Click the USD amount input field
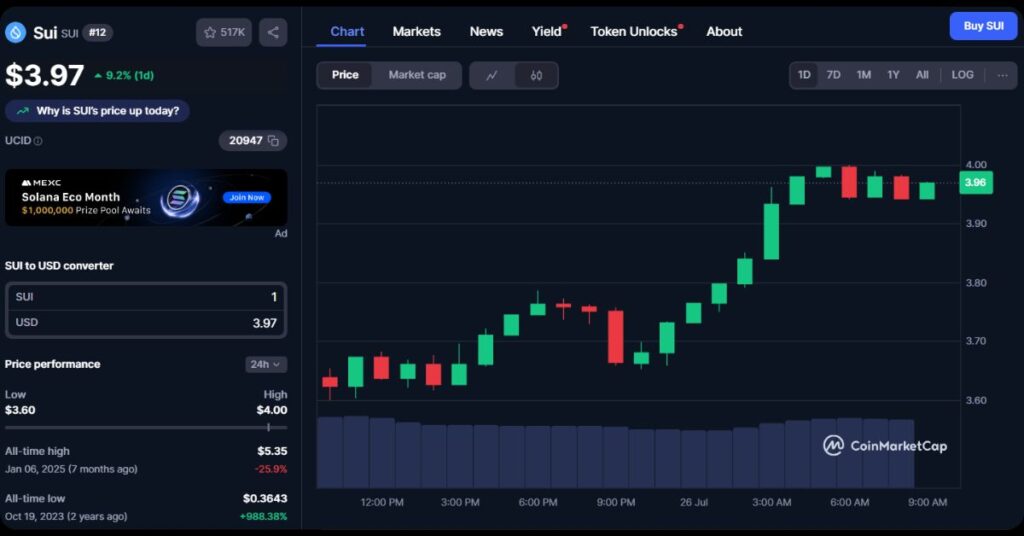The height and width of the screenshot is (536, 1024). [146, 323]
